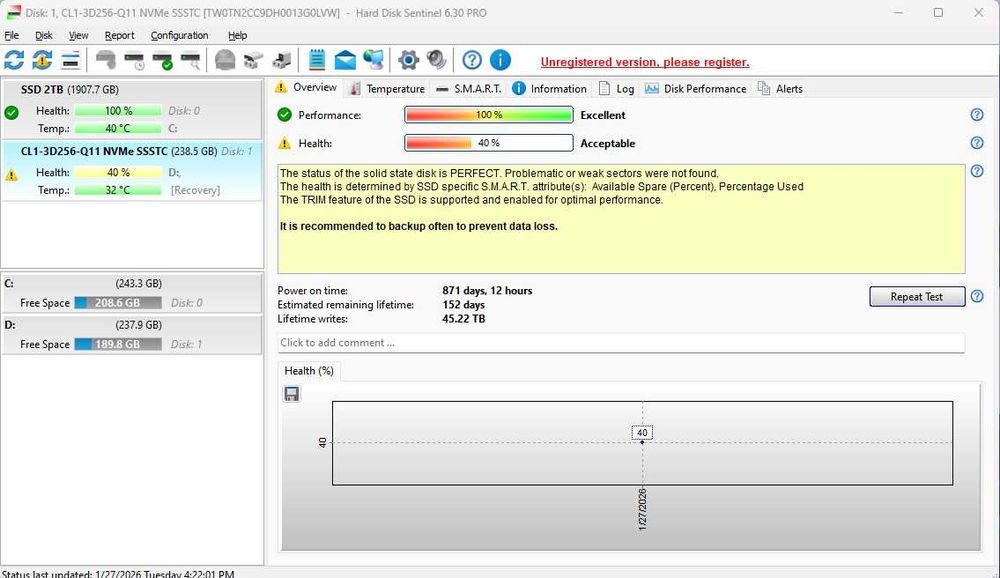Open the blue notepad report icon
Screen dimensions: 1000x578
[317, 60]
